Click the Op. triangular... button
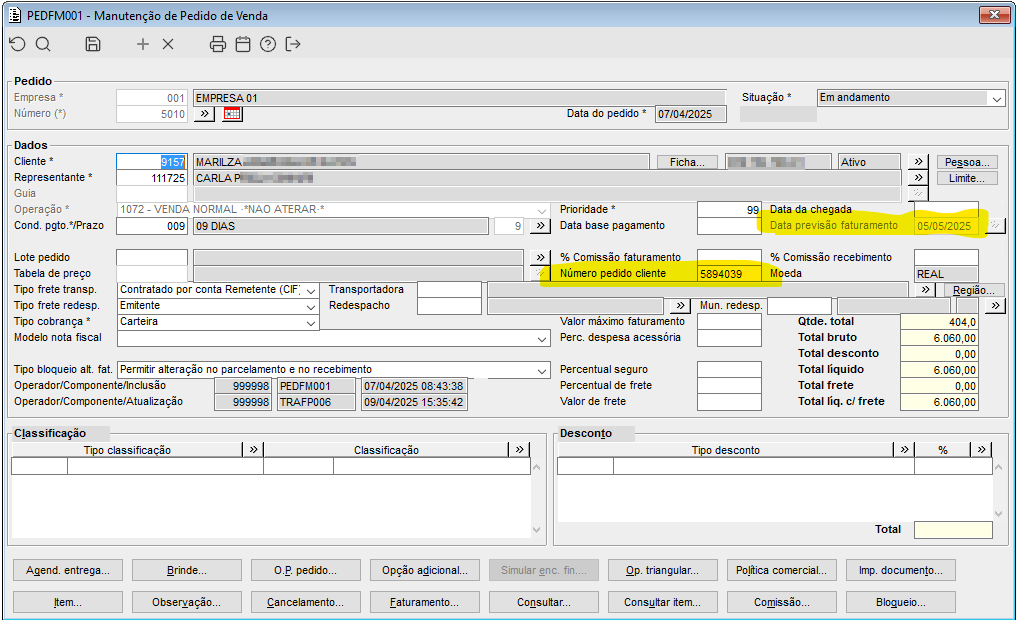The height and width of the screenshot is (620, 1016). (663, 570)
